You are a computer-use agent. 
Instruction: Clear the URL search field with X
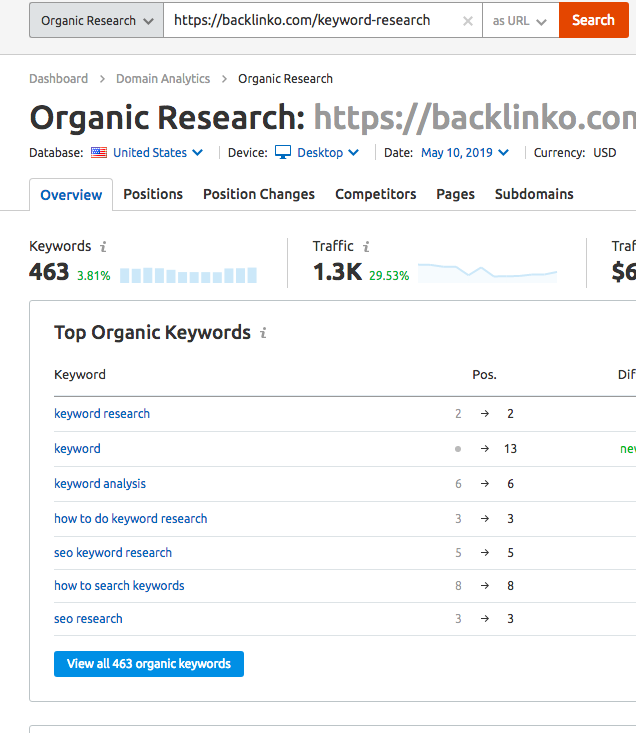[x=468, y=21]
